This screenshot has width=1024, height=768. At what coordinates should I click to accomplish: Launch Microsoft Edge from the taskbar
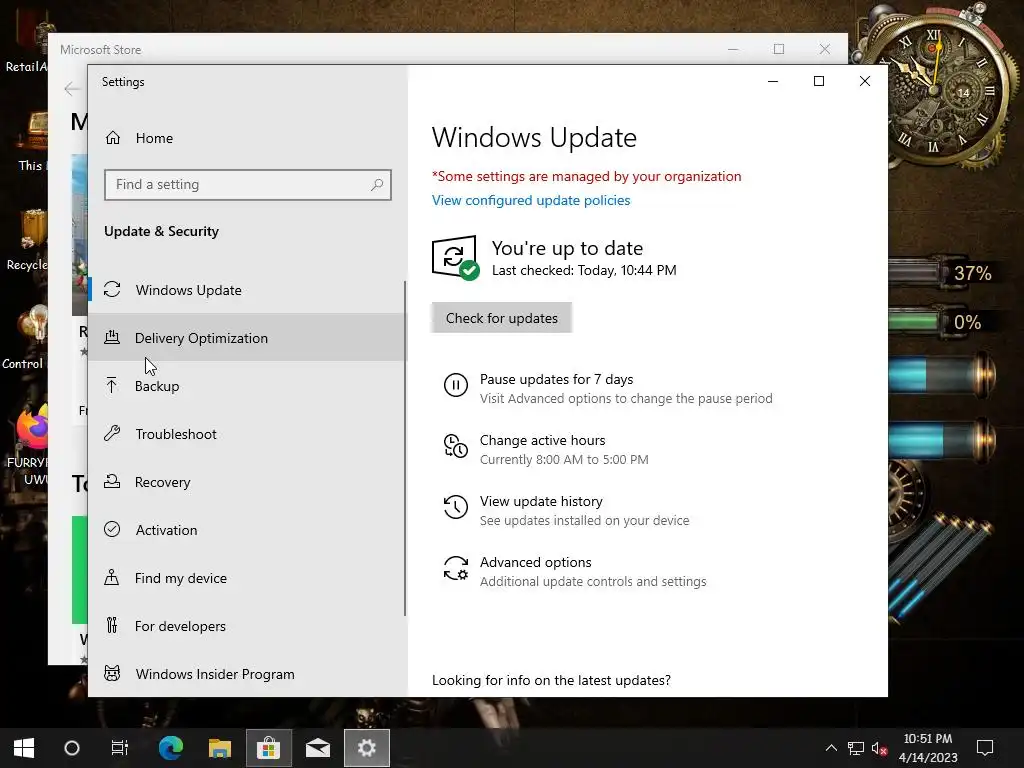[171, 748]
